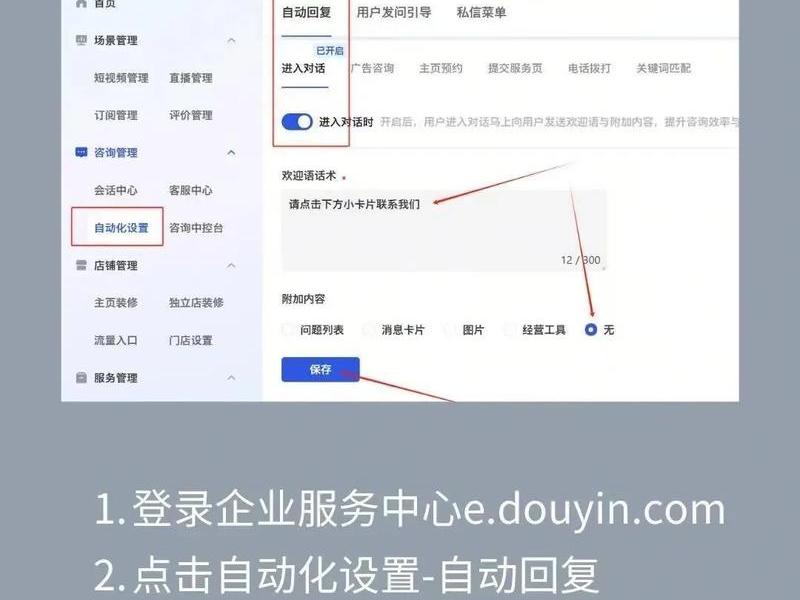This screenshot has width=800, height=600.
Task: Select the 消息卡片 radio option
Action: pyautogui.click(x=368, y=330)
